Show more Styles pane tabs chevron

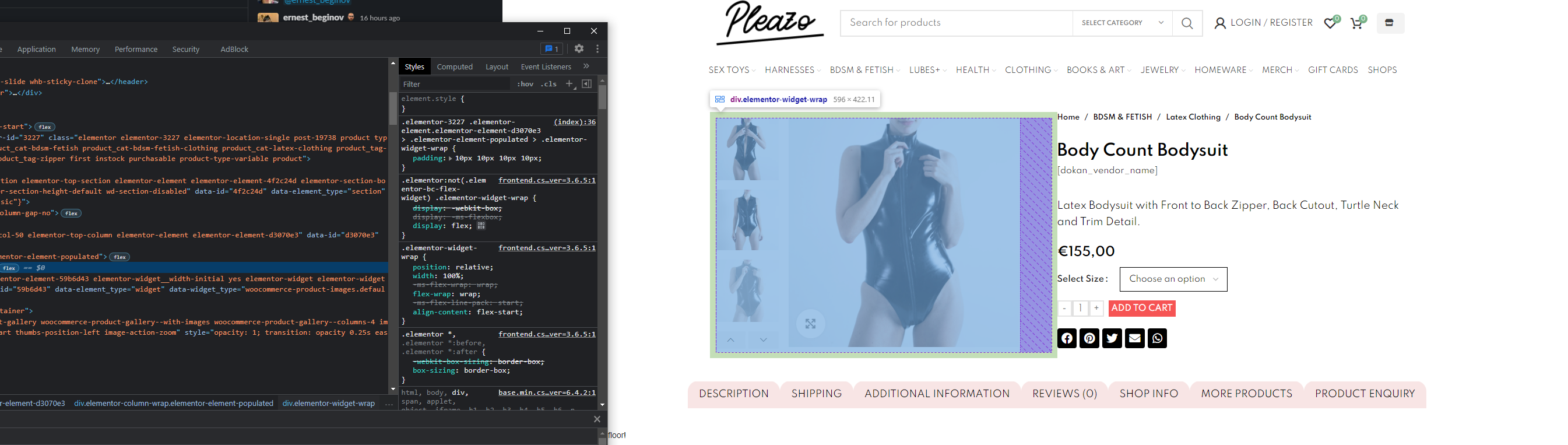click(586, 66)
